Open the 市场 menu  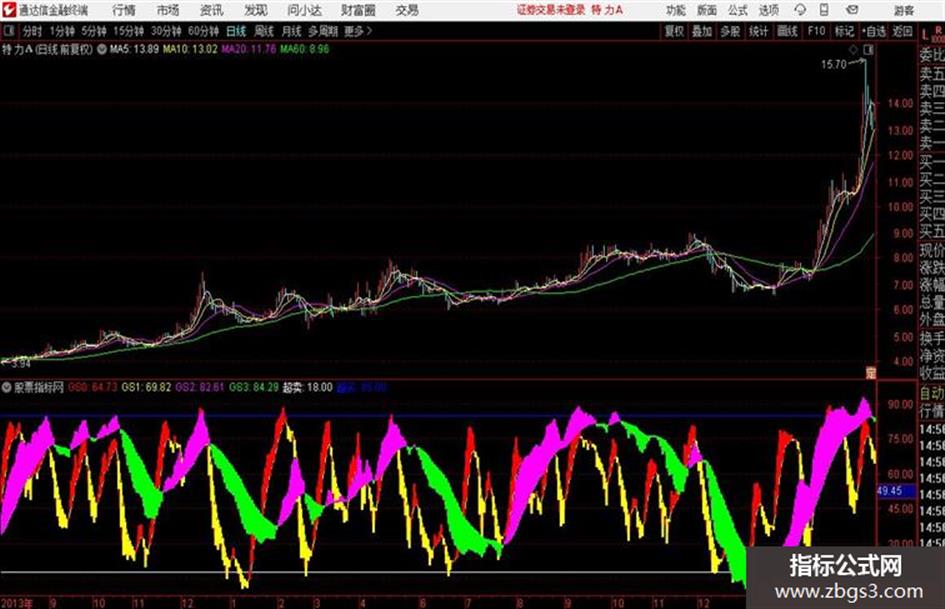coord(168,10)
